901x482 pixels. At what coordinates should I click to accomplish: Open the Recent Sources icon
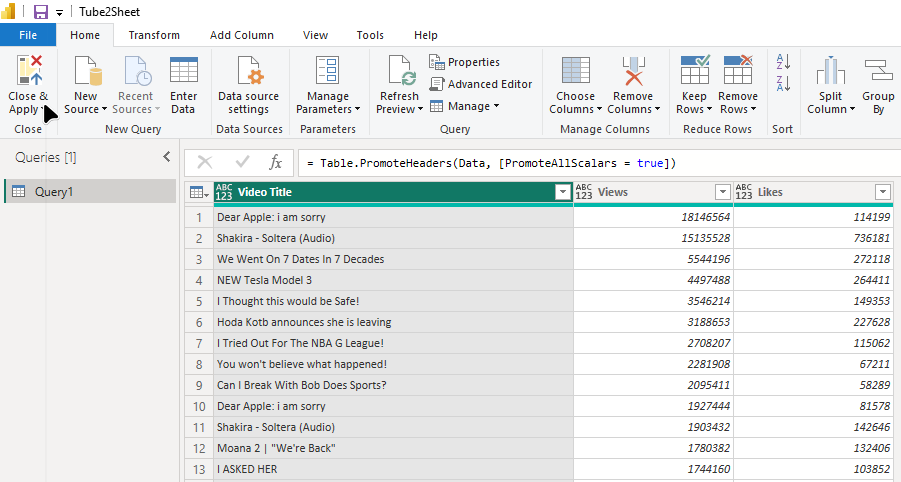point(138,70)
